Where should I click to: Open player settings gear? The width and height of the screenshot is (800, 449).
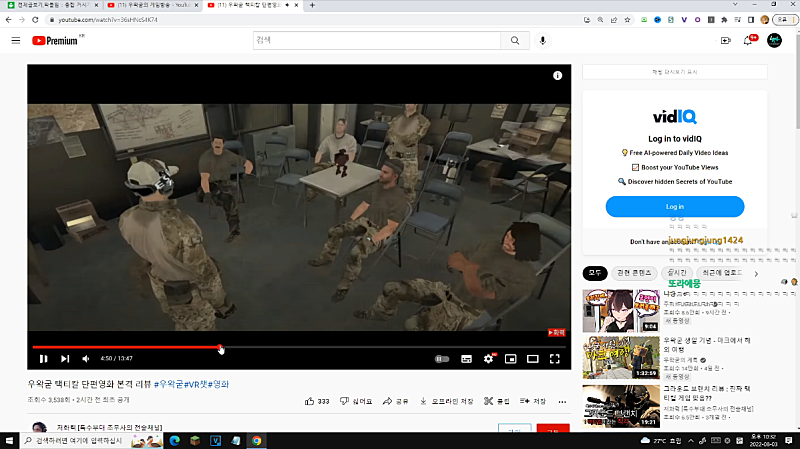488,359
